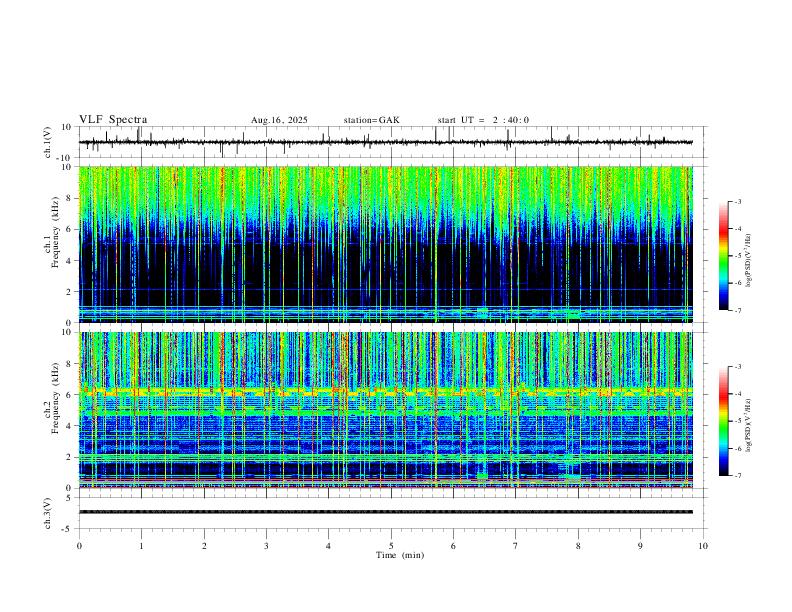Click the ch.3 flat voltage trace

point(386,512)
